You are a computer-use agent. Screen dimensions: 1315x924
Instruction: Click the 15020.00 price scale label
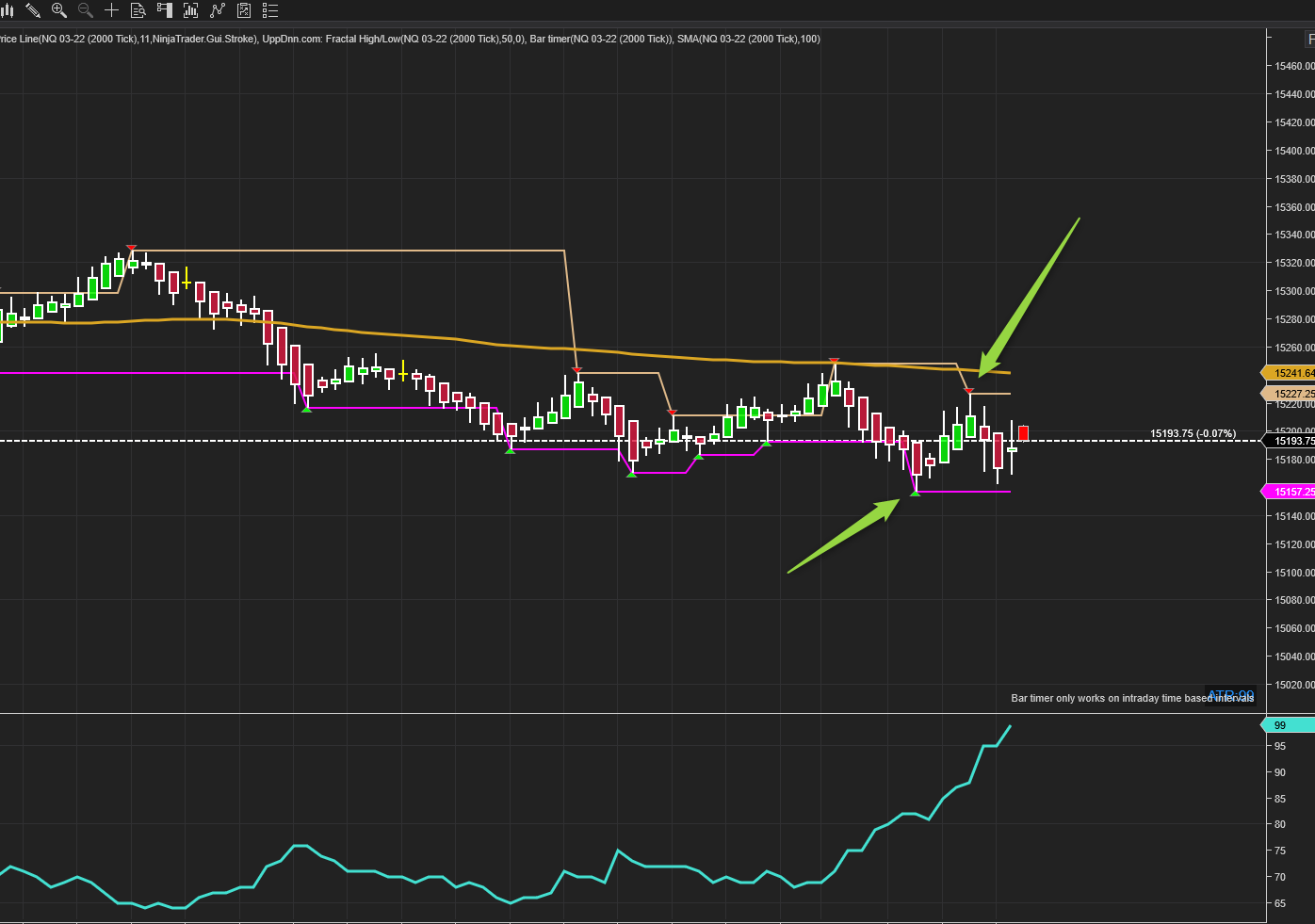1294,685
